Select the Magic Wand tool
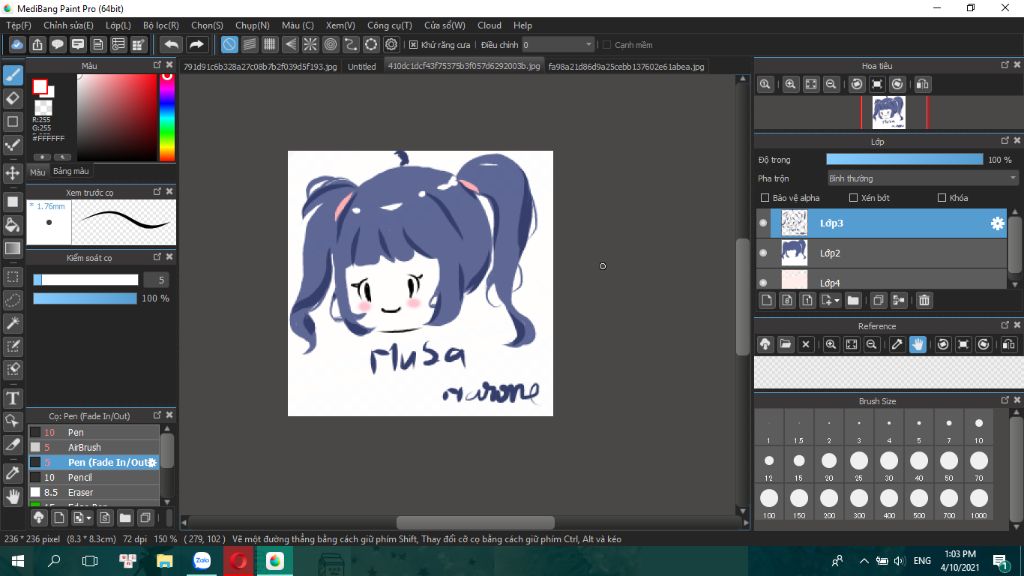The height and width of the screenshot is (576, 1024). point(13,323)
